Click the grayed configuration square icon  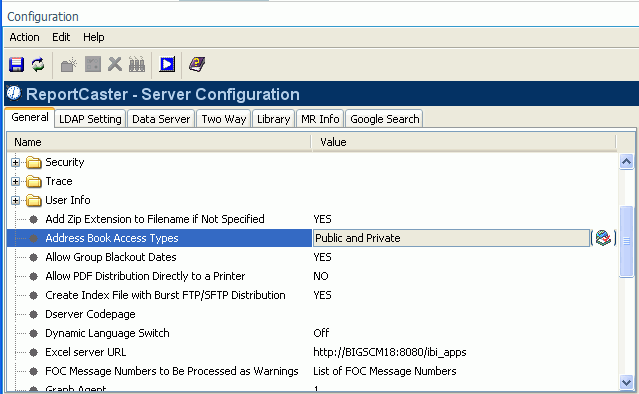tap(93, 64)
